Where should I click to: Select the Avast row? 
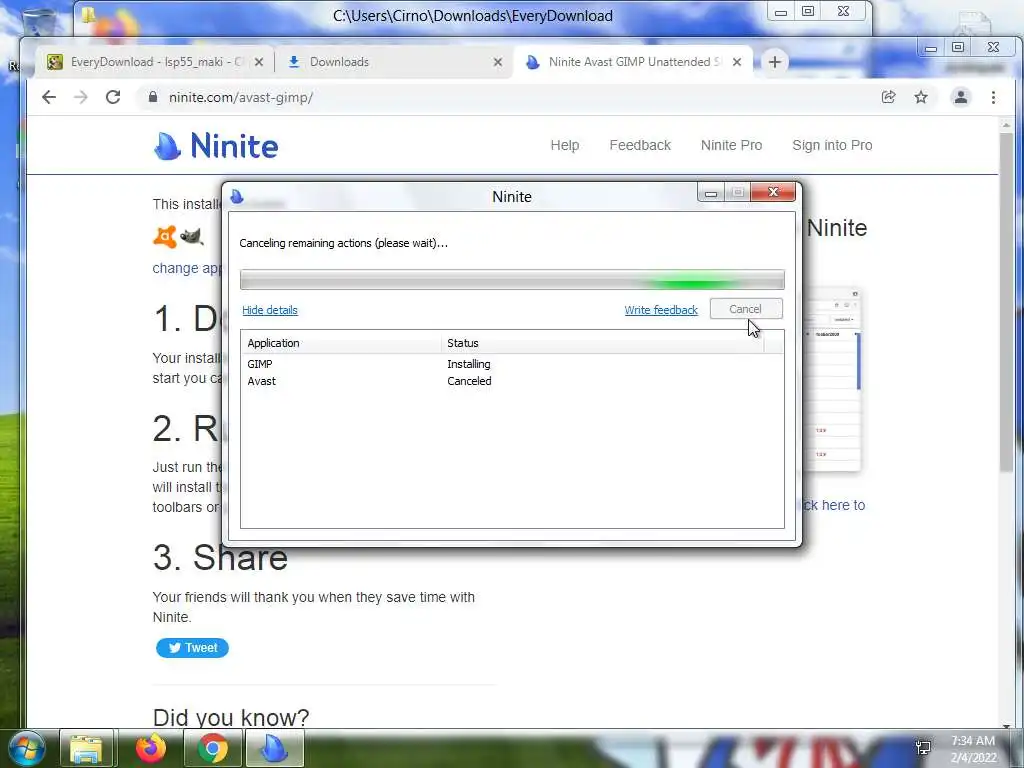[512, 381]
